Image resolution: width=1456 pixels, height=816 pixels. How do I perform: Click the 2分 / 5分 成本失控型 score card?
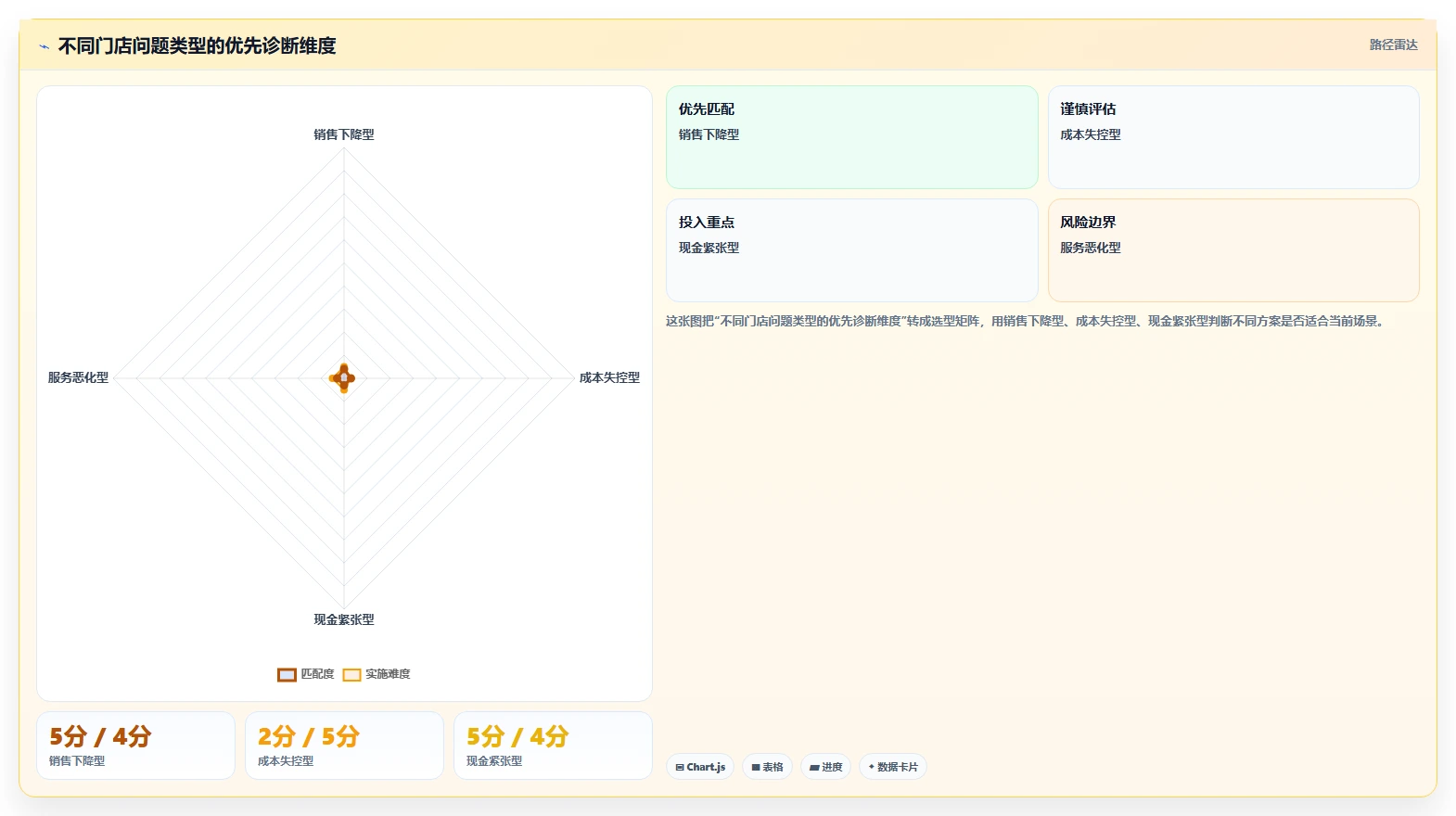click(x=344, y=746)
